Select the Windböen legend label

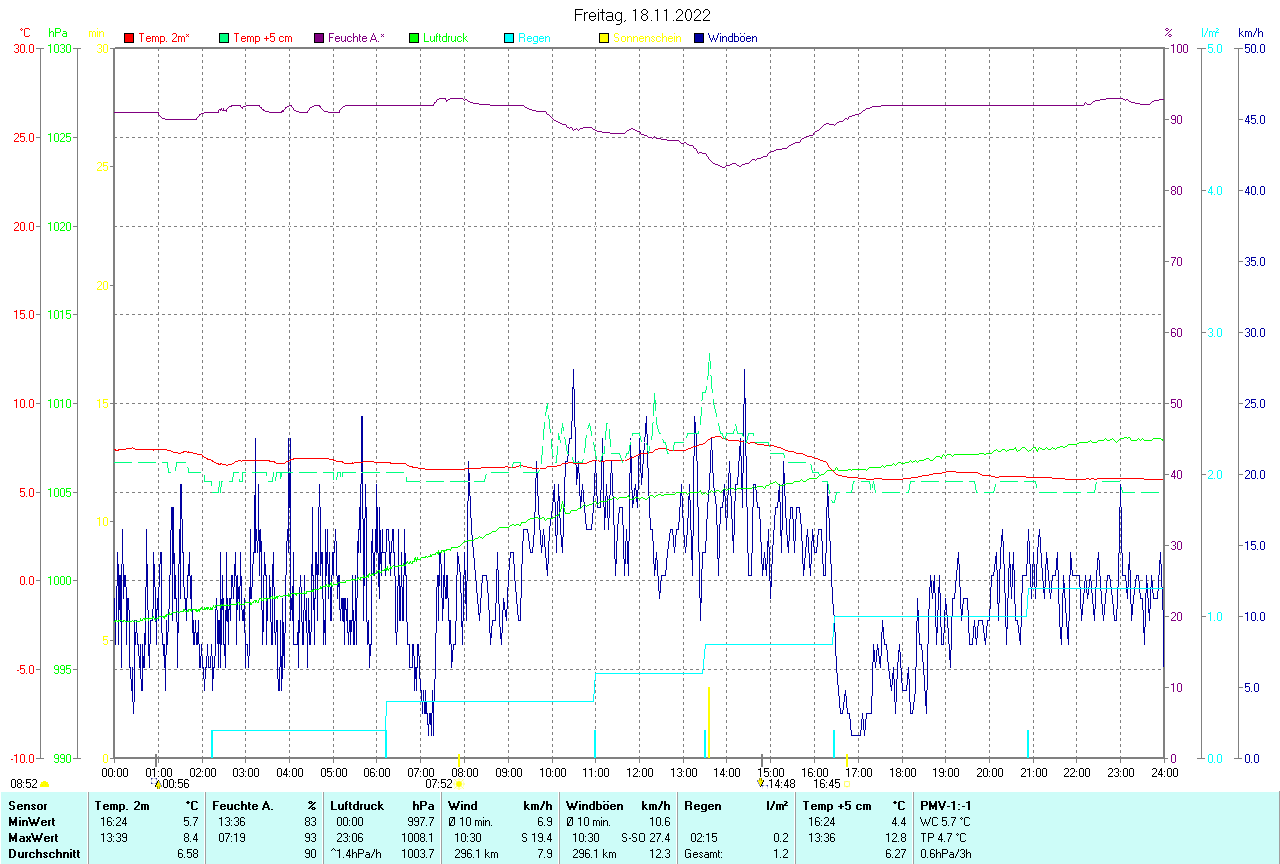point(732,38)
